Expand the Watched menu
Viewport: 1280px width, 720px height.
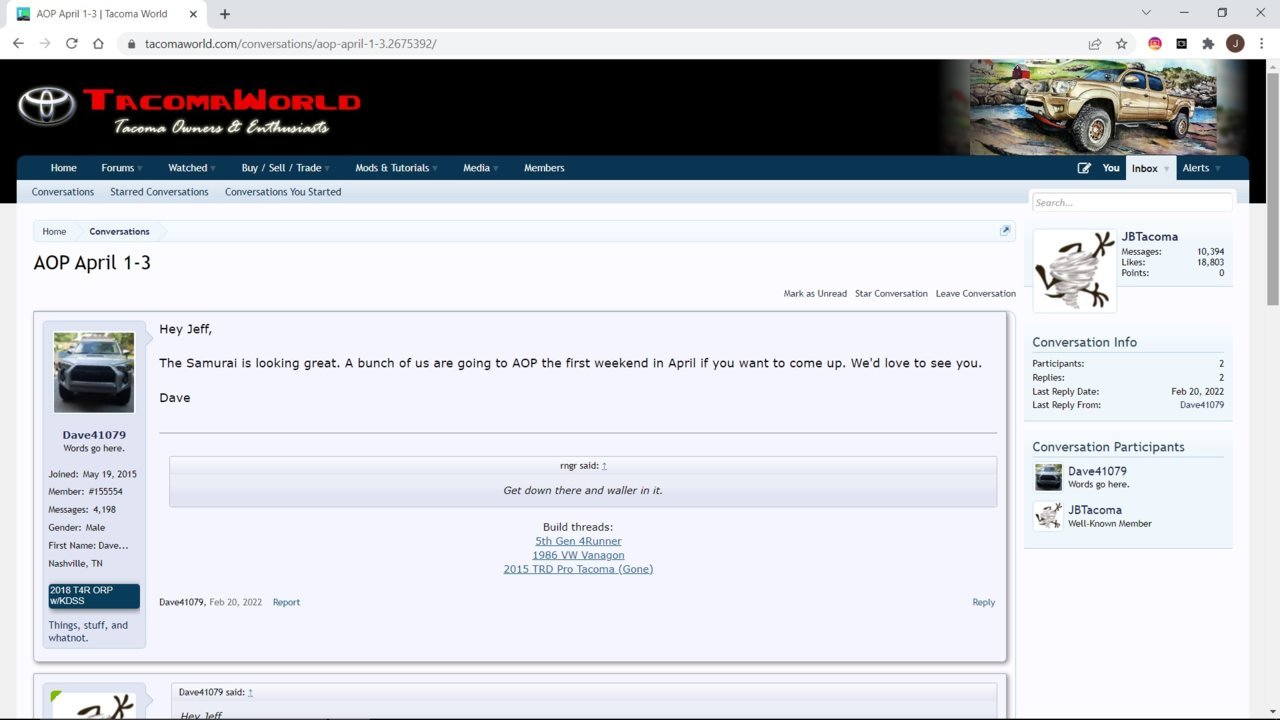click(x=191, y=168)
